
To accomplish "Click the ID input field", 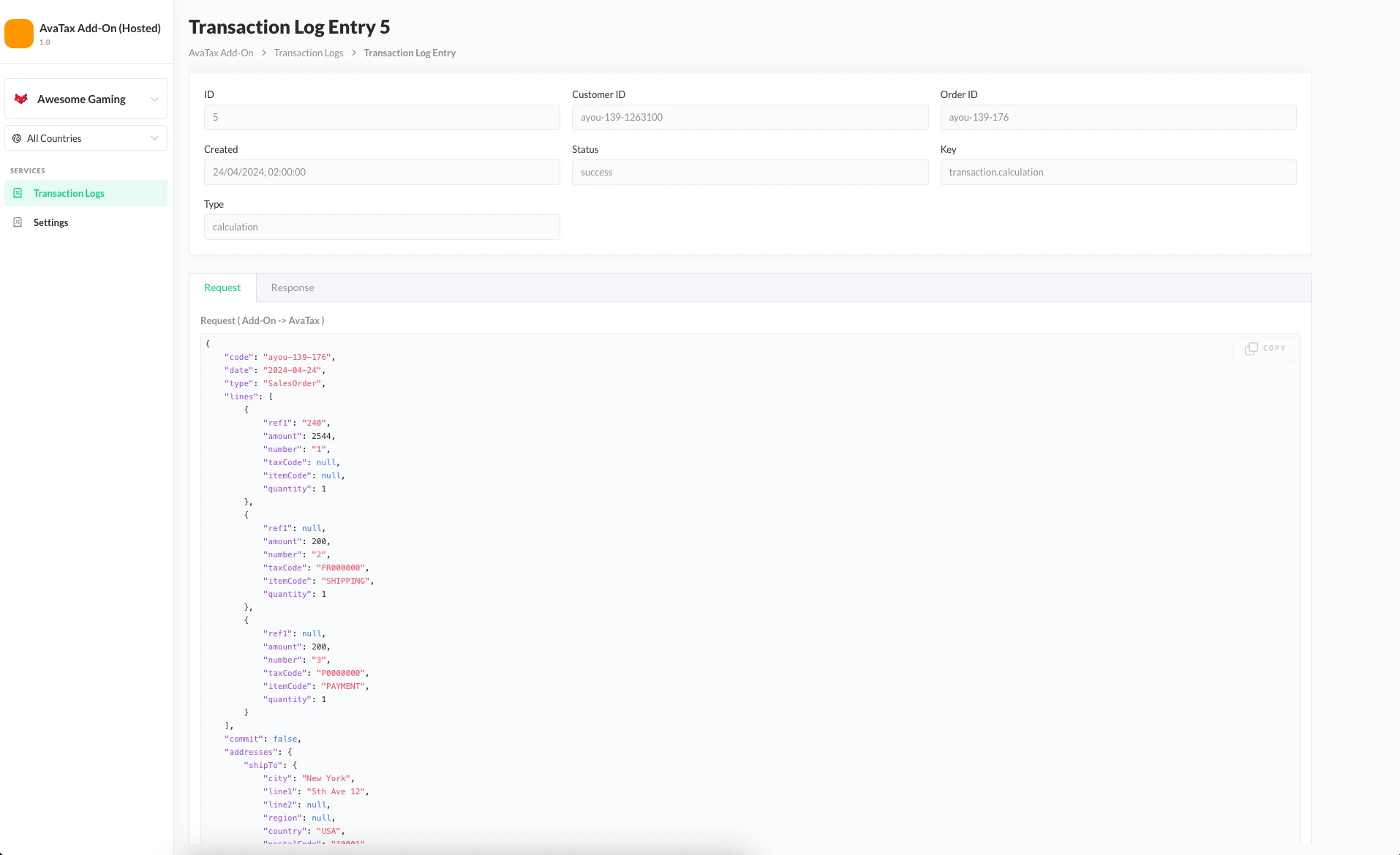I will point(382,117).
